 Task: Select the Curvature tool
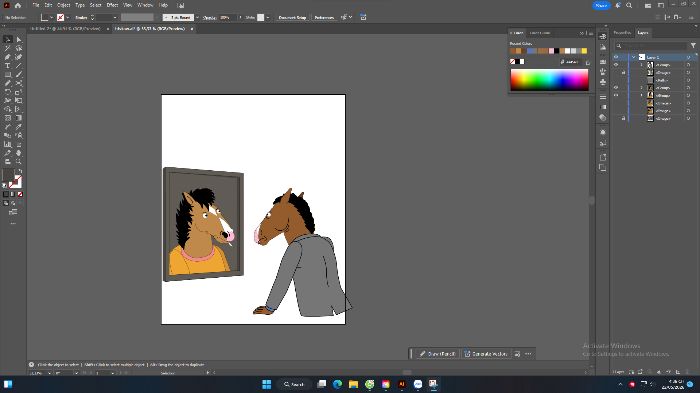[x=19, y=57]
